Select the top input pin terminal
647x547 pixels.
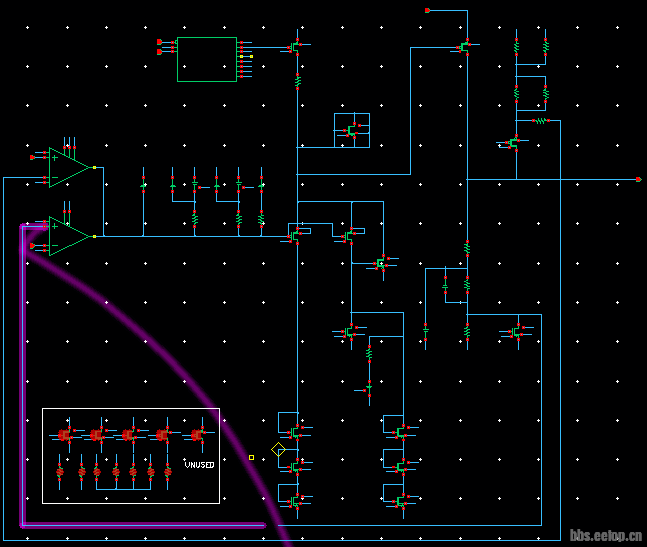[x=427, y=10]
